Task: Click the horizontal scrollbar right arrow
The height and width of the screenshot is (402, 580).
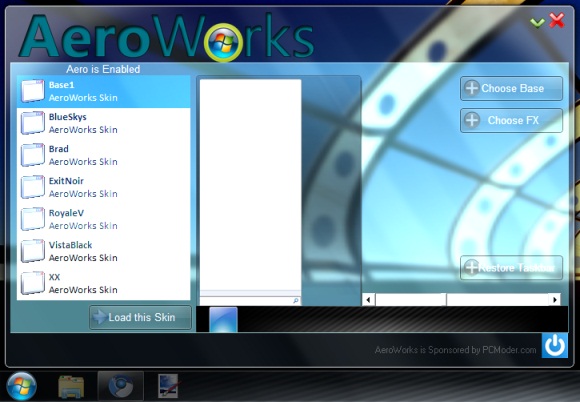Action: coord(554,300)
